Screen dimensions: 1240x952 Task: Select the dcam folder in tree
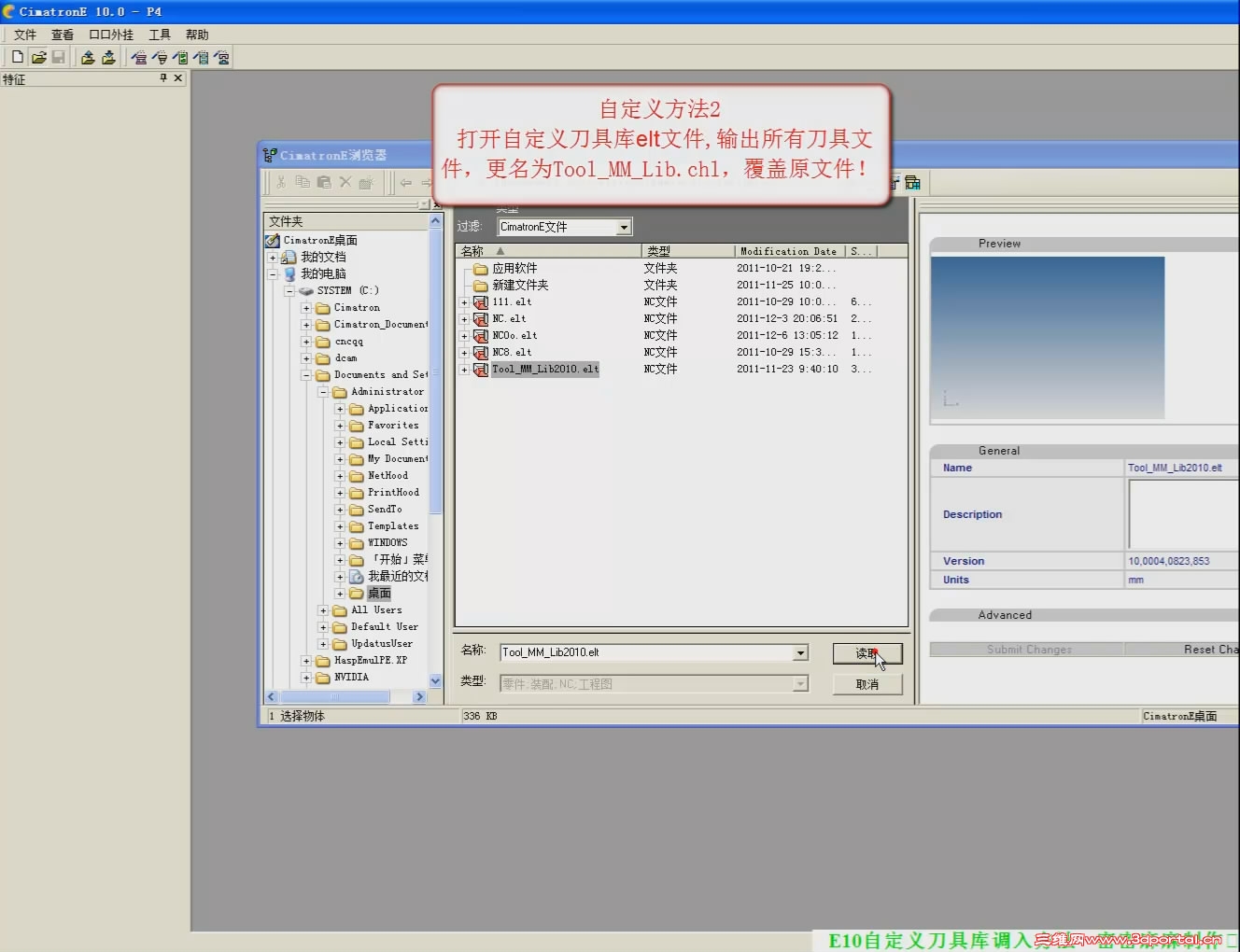345,358
